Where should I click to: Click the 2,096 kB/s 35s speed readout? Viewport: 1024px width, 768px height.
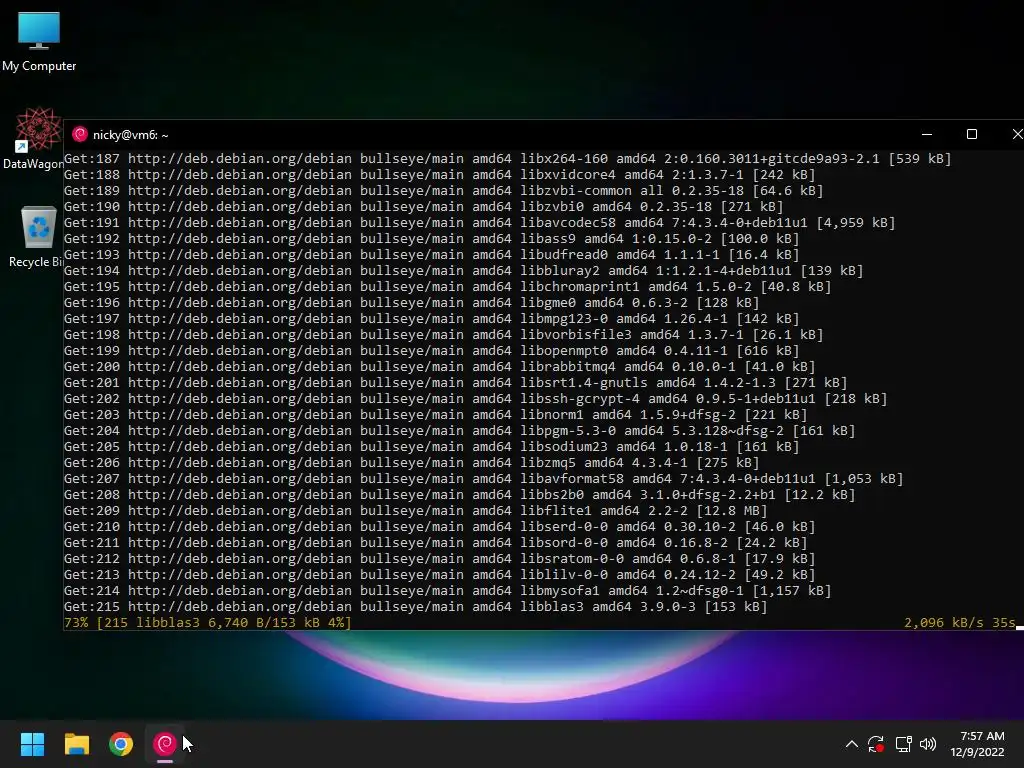point(959,622)
